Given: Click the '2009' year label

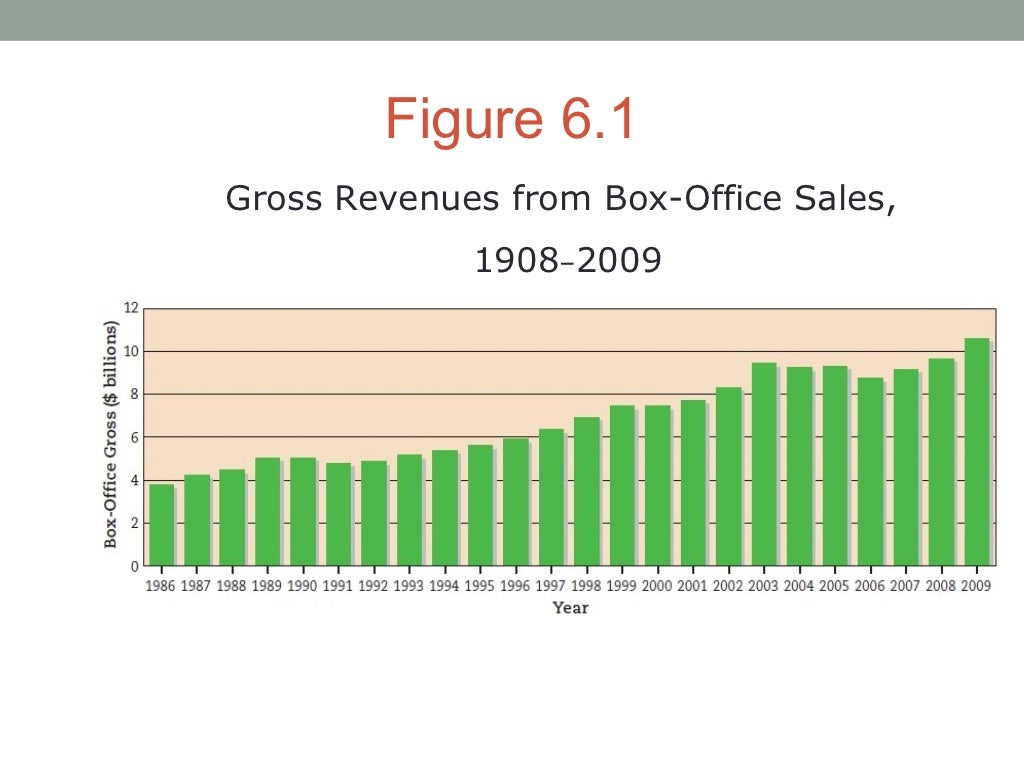Looking at the screenshot, I should 976,586.
